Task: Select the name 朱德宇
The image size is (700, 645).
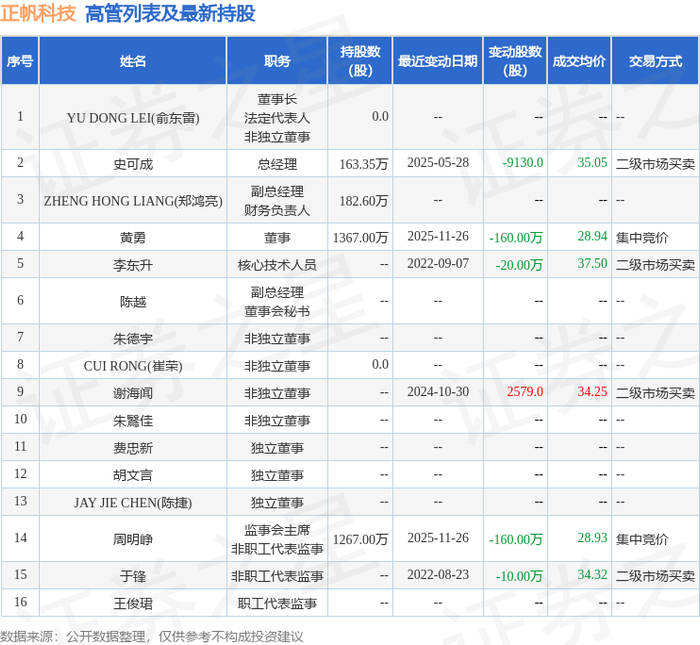Action: (133, 339)
